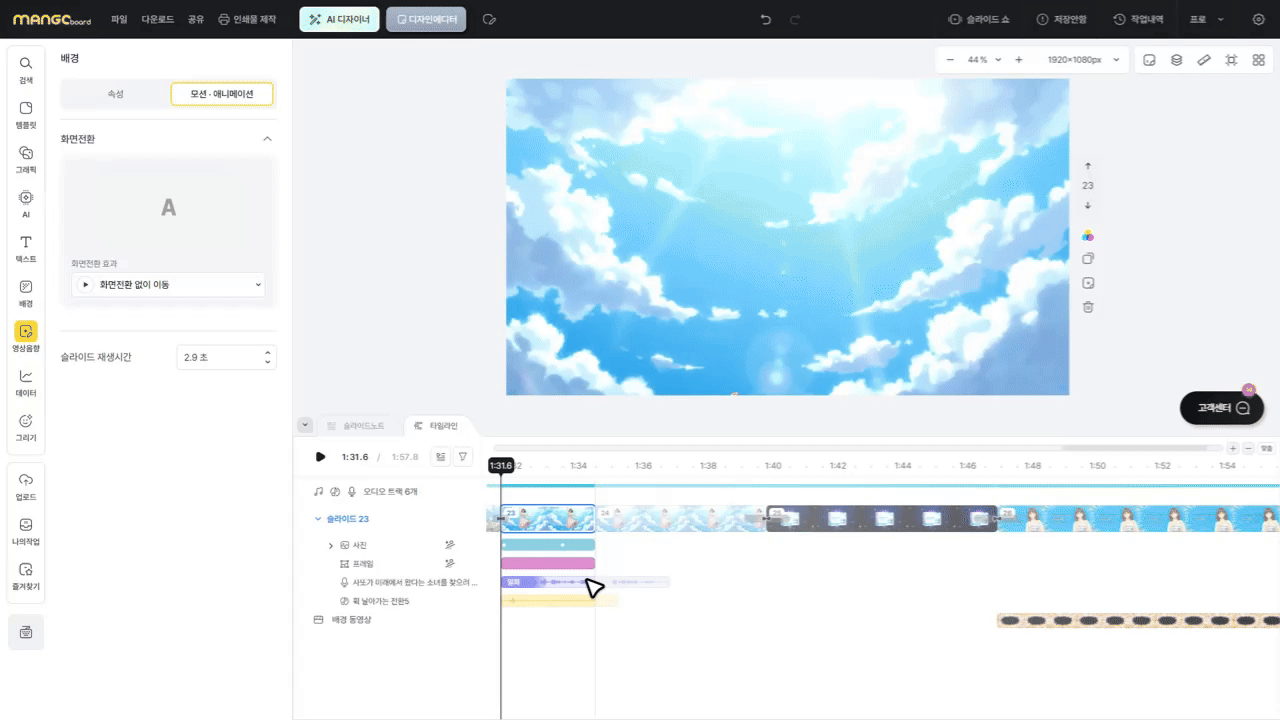Expand the 사진 layer in timeline
This screenshot has width=1280, height=720.
tap(331, 545)
